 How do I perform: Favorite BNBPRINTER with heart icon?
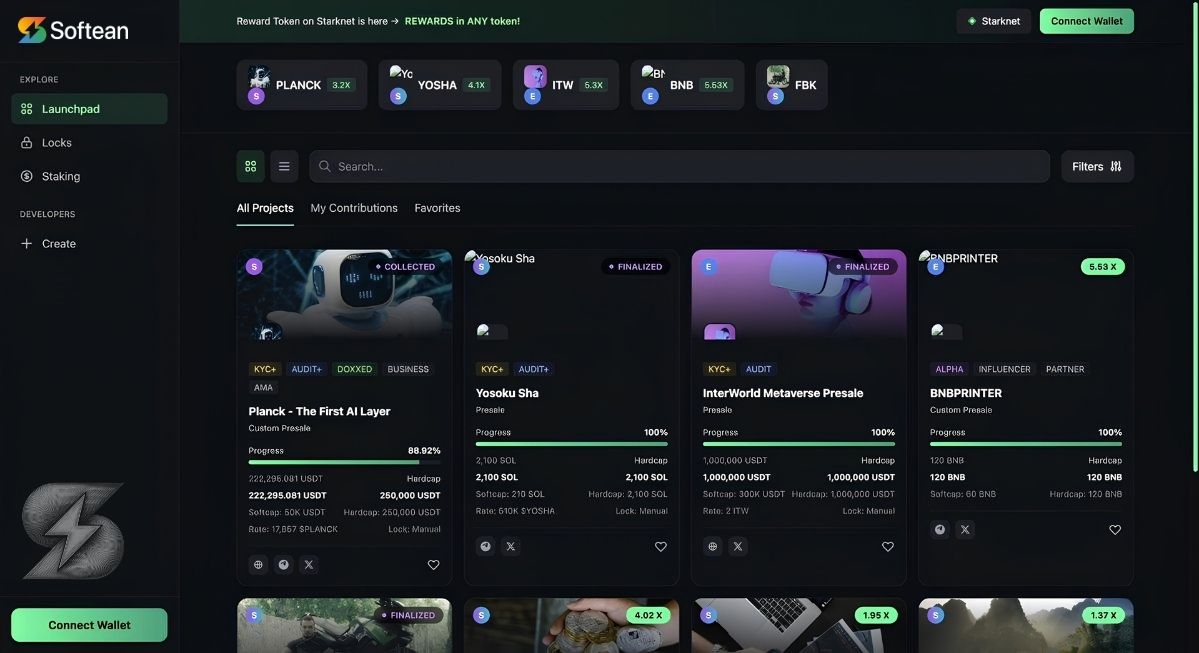click(x=1115, y=530)
